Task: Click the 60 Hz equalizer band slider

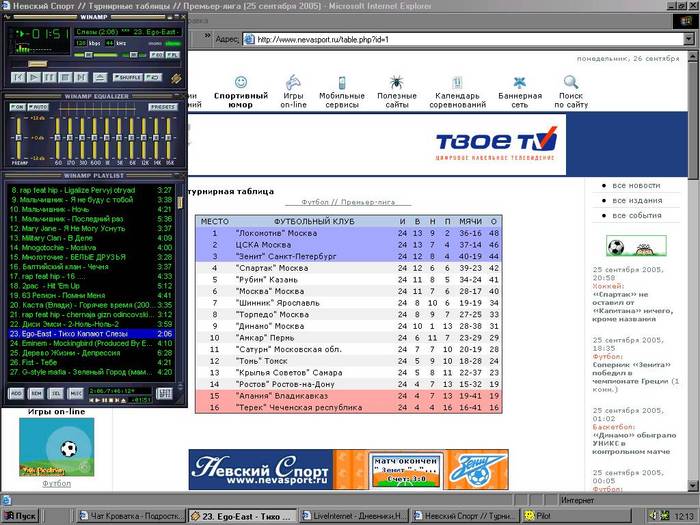Action: pyautogui.click(x=58, y=138)
